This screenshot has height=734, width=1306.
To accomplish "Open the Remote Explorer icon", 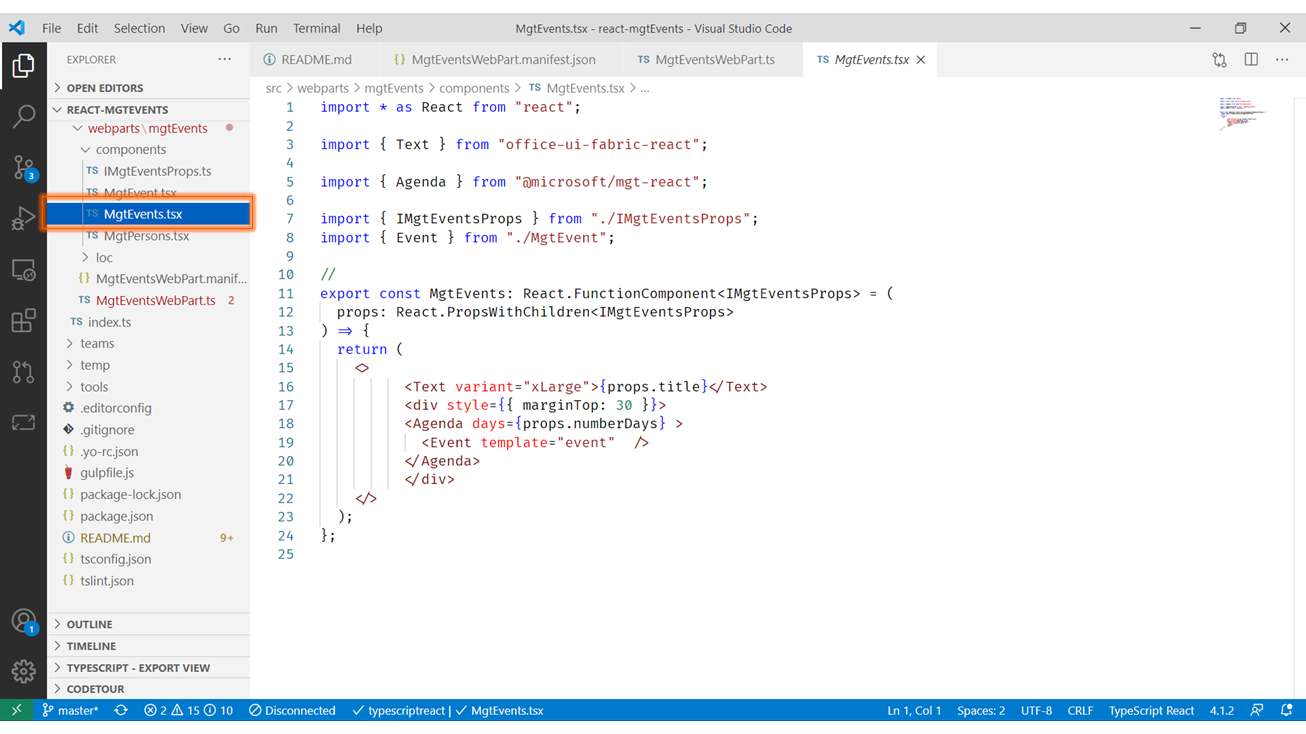I will pyautogui.click(x=23, y=270).
